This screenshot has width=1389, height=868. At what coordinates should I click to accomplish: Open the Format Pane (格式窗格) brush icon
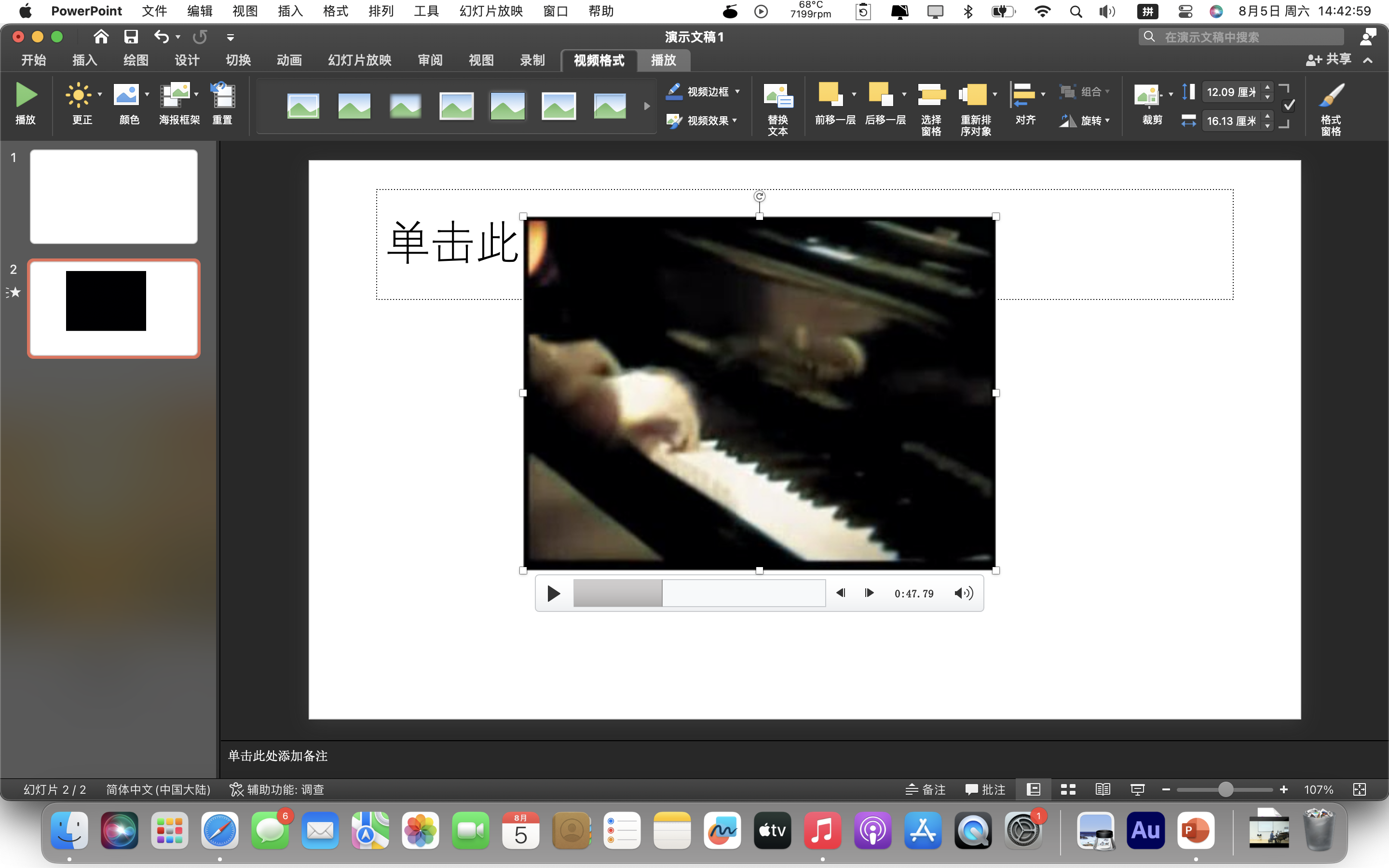[1331, 95]
